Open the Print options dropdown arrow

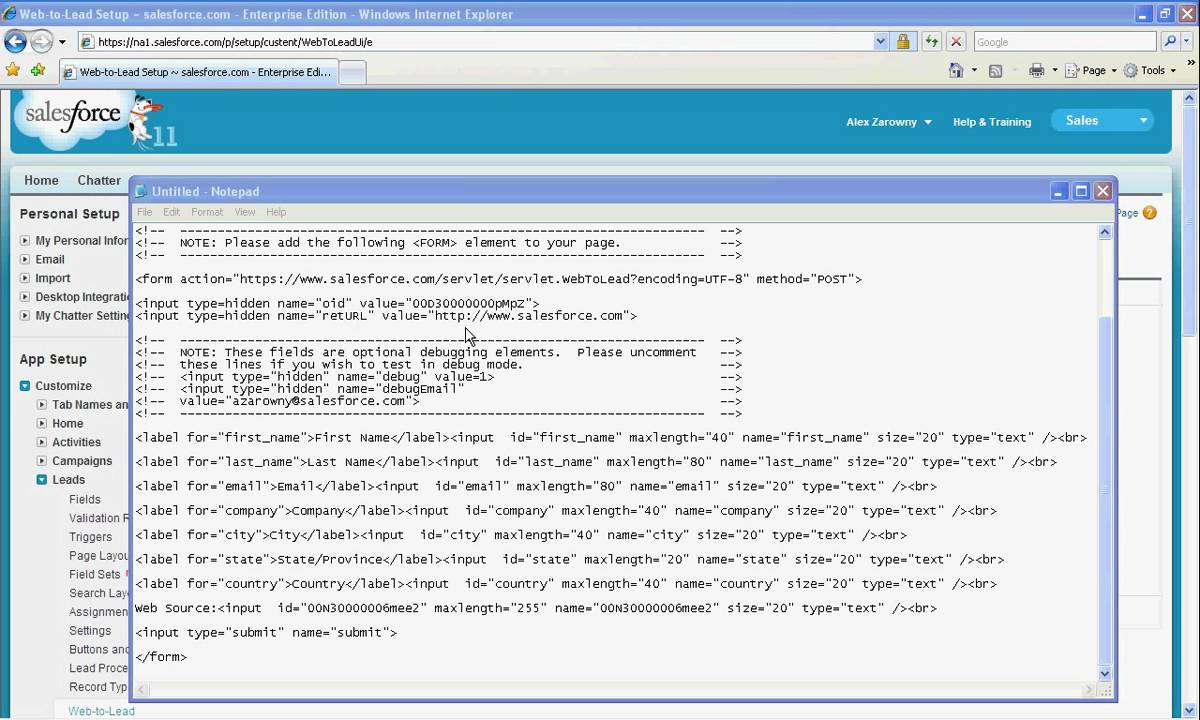pos(1054,70)
